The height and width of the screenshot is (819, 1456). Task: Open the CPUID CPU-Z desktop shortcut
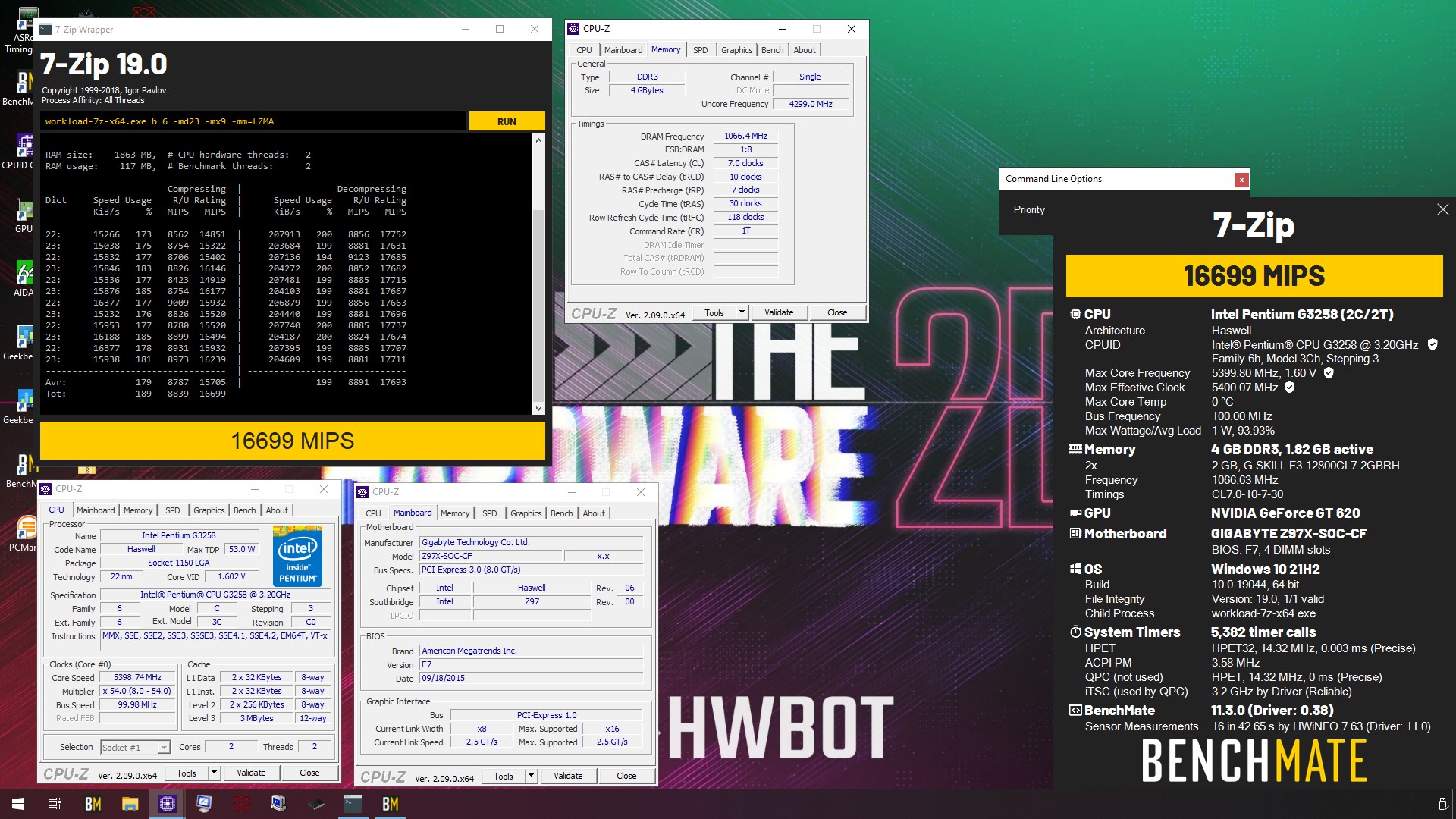point(18,151)
